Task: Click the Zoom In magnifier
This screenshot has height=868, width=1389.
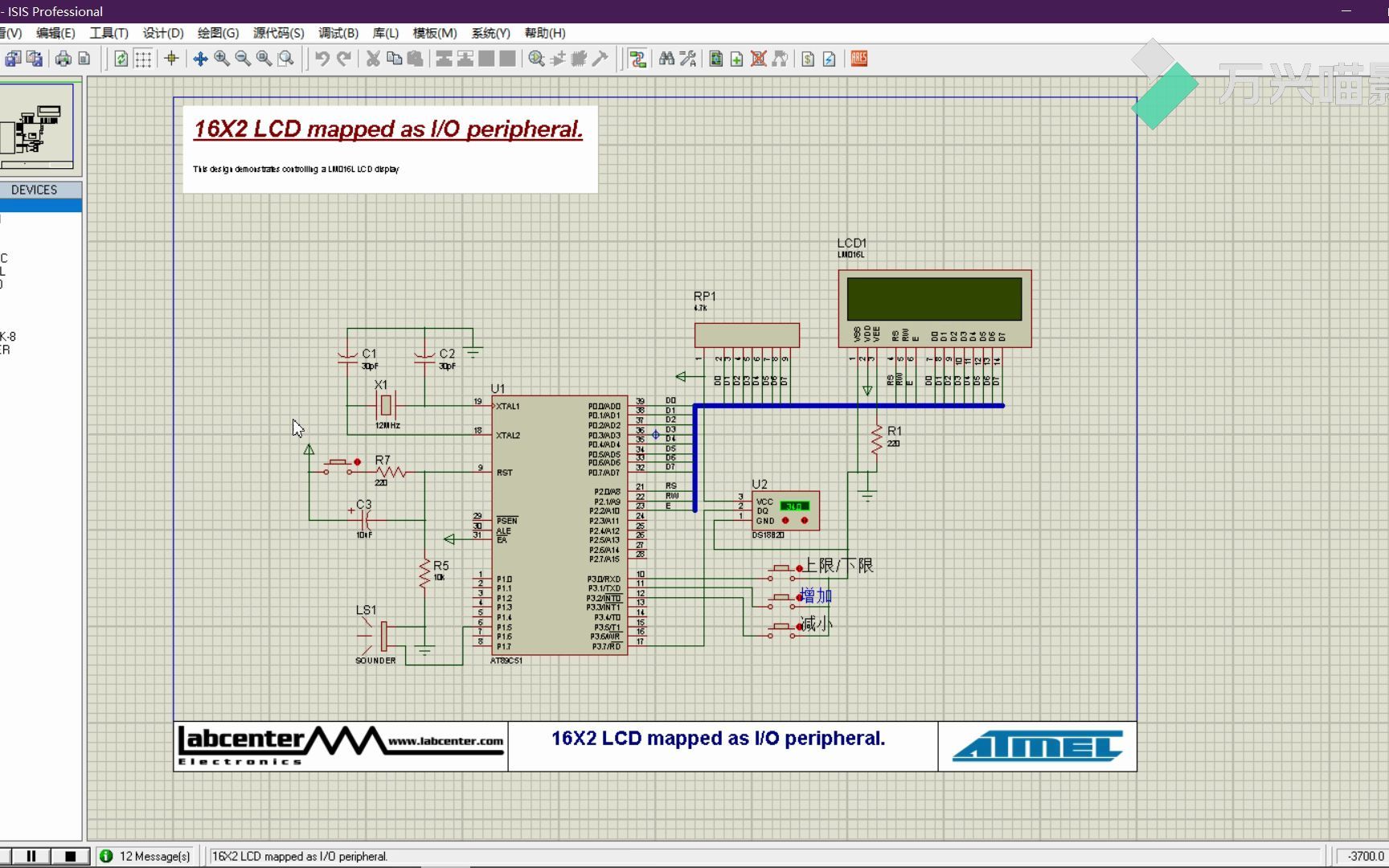Action: pyautogui.click(x=222, y=59)
